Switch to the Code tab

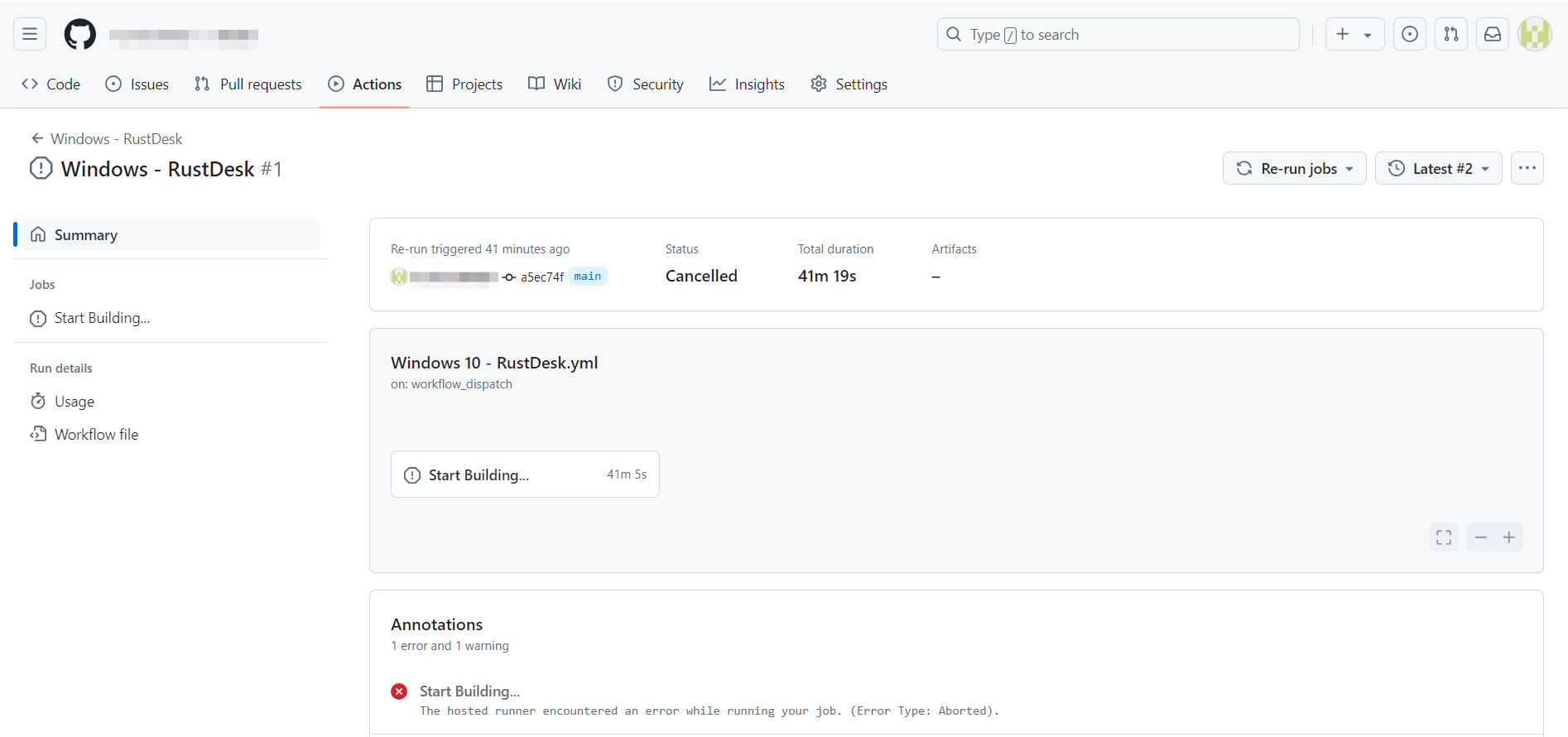51,84
